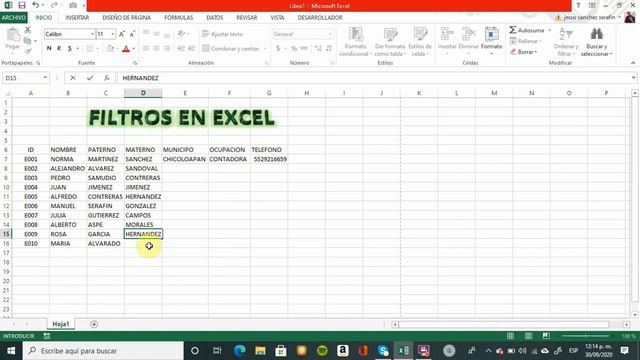Toggle bold formatting (N)
This screenshot has width=640, height=360.
coord(49,49)
